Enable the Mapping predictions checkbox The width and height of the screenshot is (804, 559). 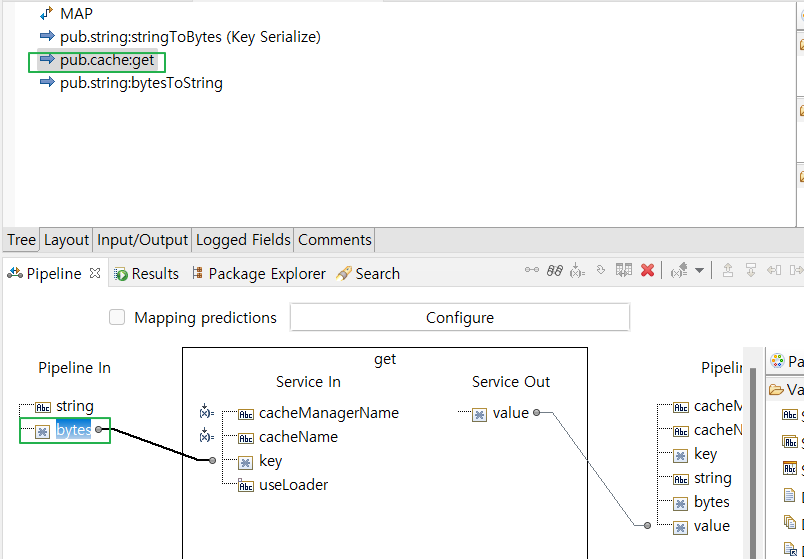(117, 318)
